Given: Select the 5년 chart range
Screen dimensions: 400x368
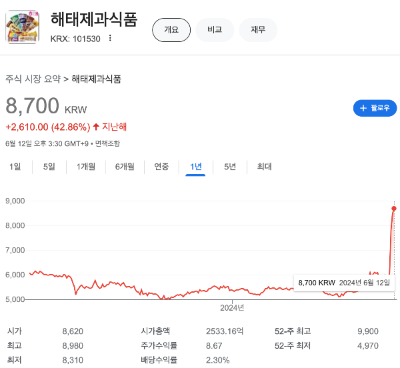Looking at the screenshot, I should (x=230, y=166).
